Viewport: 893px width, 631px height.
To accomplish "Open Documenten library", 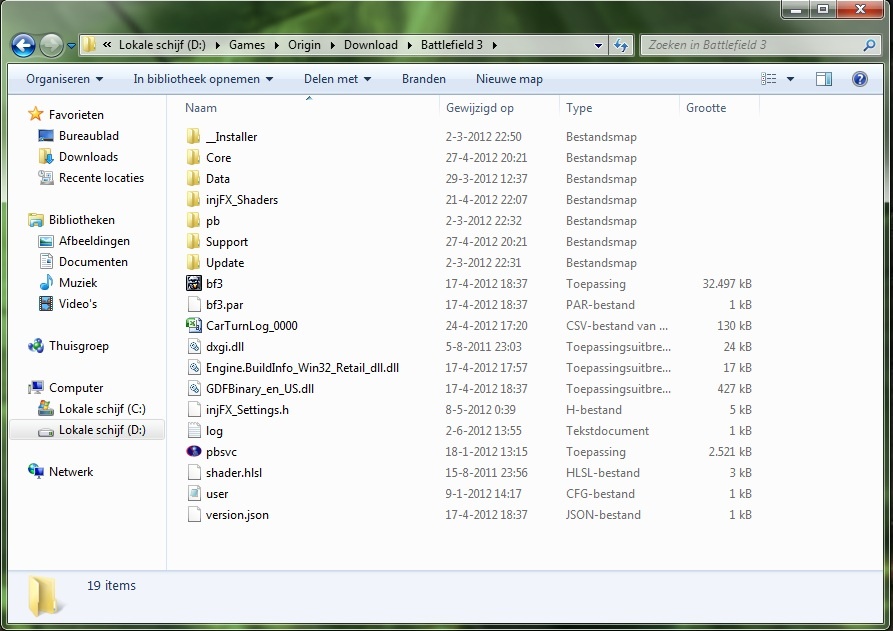I will [x=93, y=263].
